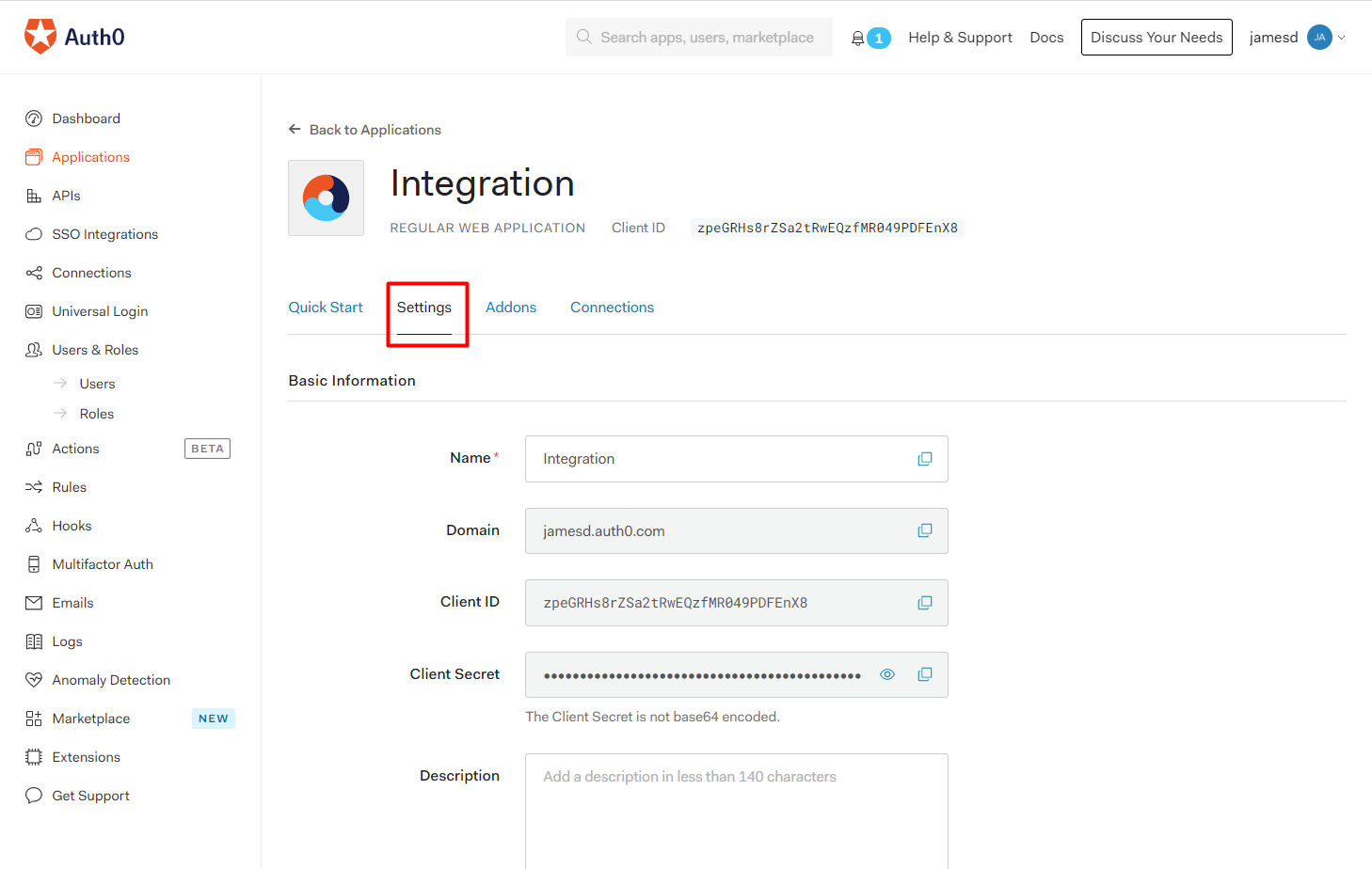1372x869 pixels.
Task: Click the Users & Roles icon
Action: [x=34, y=350]
